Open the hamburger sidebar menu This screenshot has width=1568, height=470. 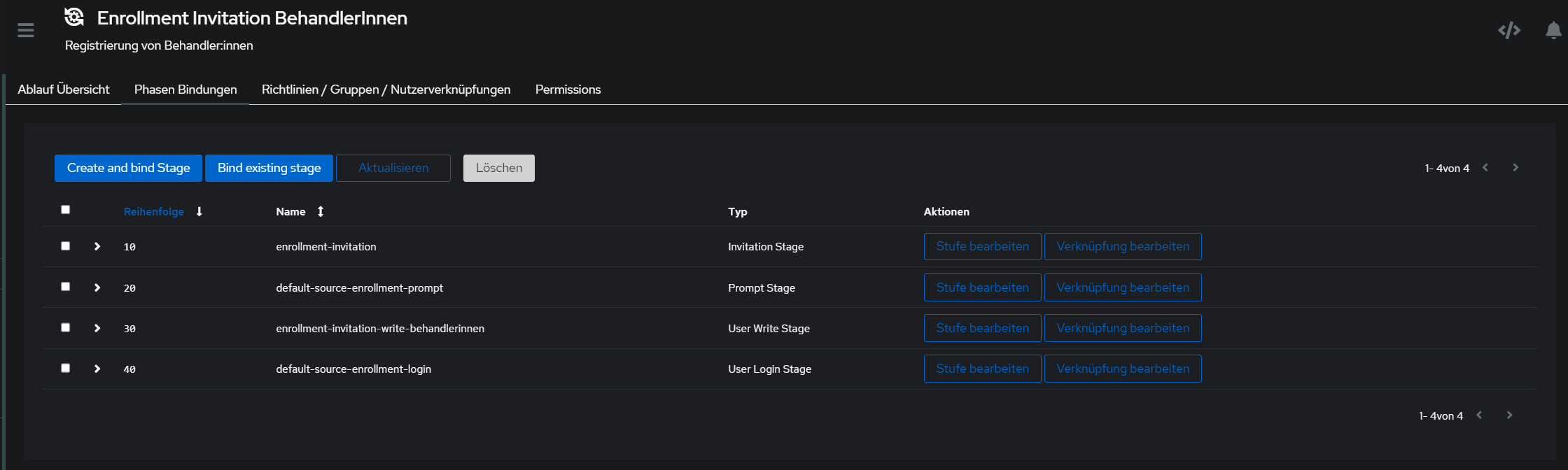tap(26, 30)
